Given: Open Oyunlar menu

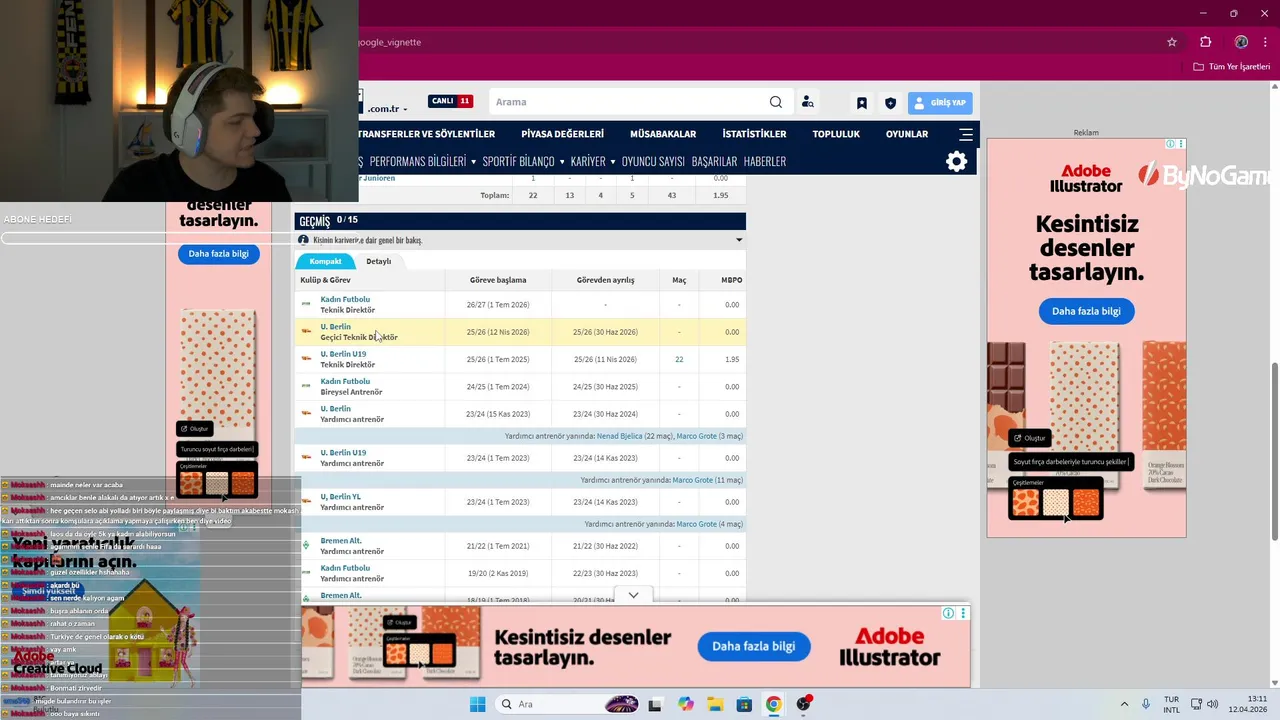Looking at the screenshot, I should tap(907, 134).
